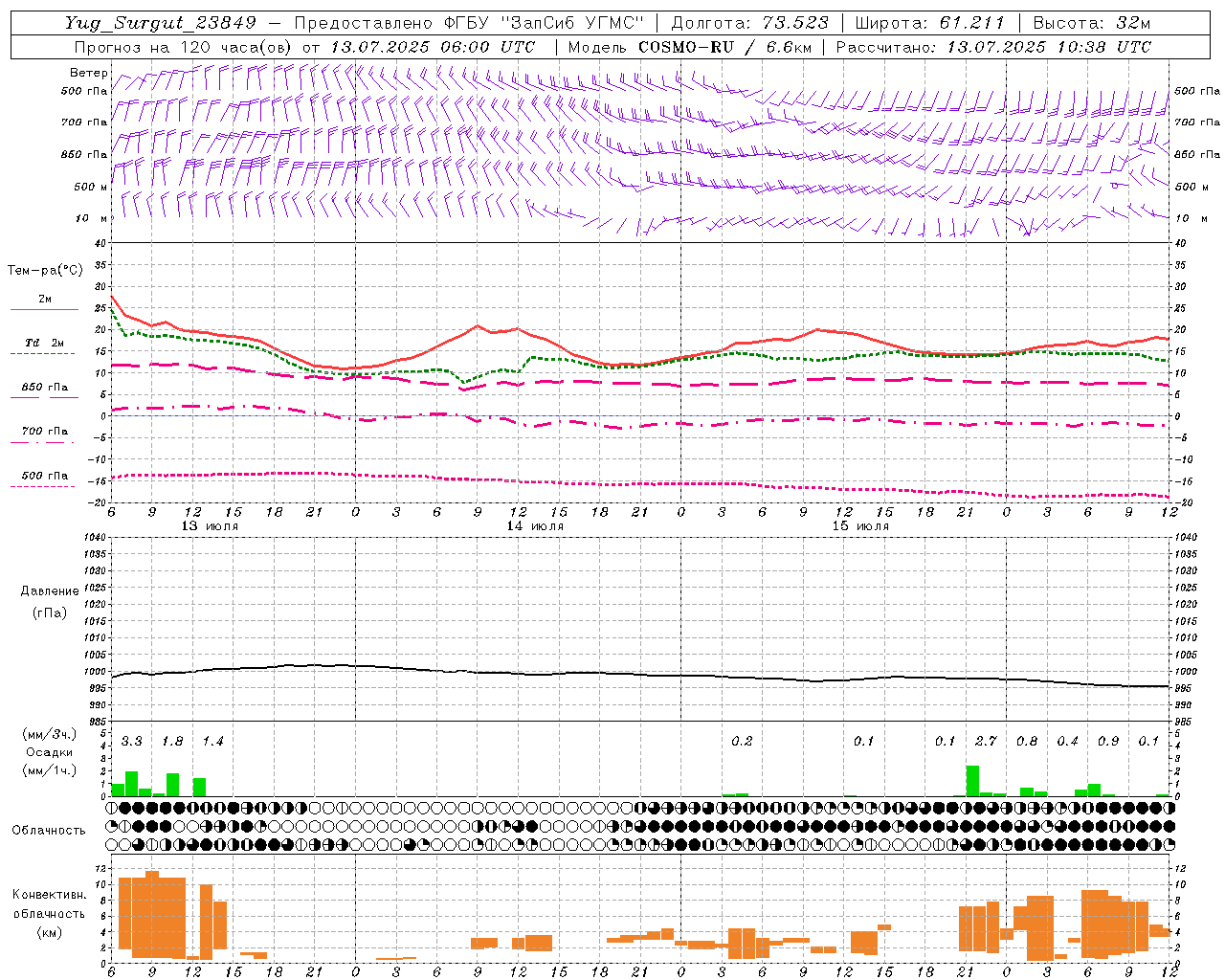Click the 13 июля date label
1225x980 pixels.
pos(211,526)
